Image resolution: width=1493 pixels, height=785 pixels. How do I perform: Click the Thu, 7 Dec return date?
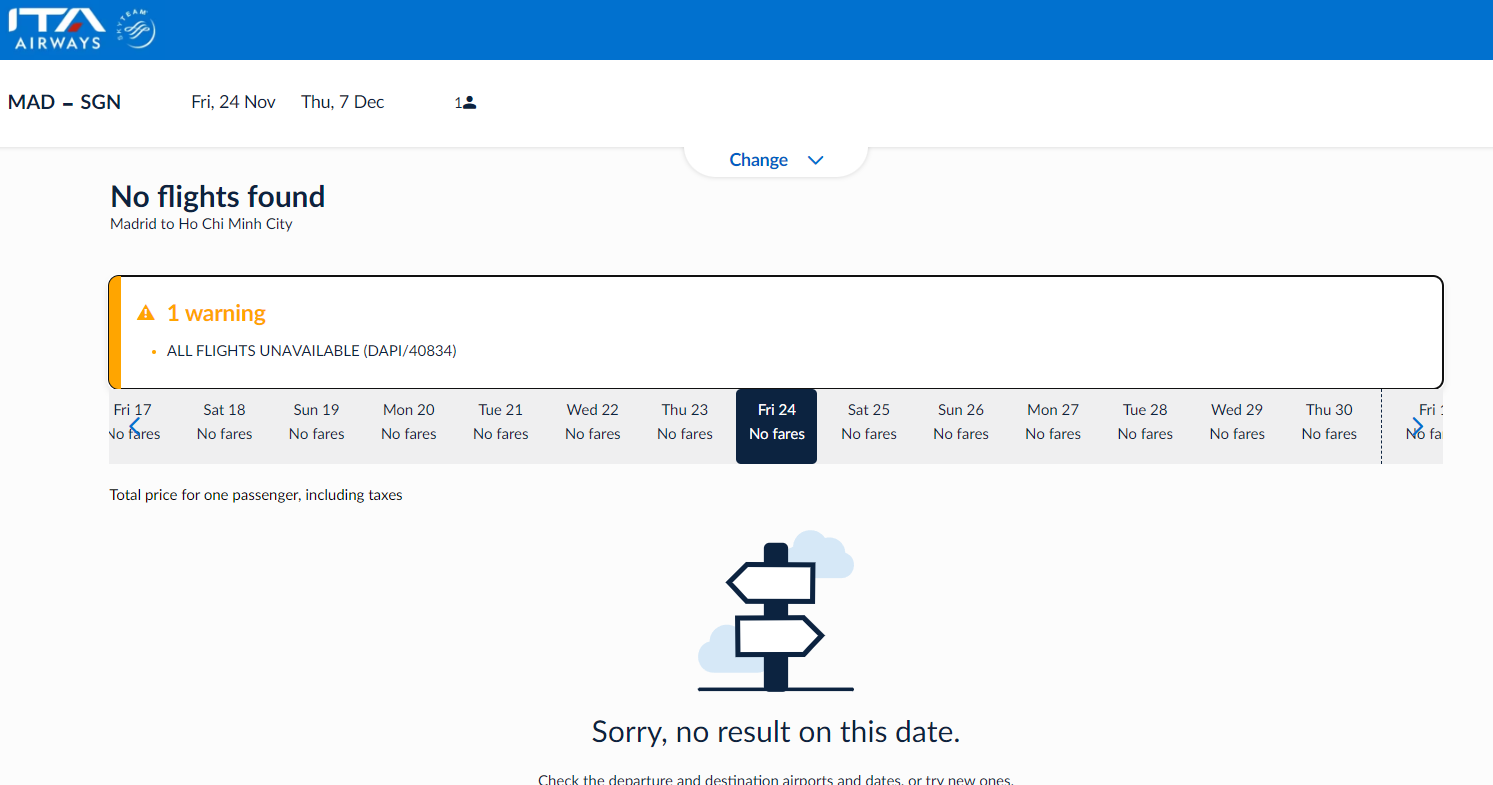343,102
